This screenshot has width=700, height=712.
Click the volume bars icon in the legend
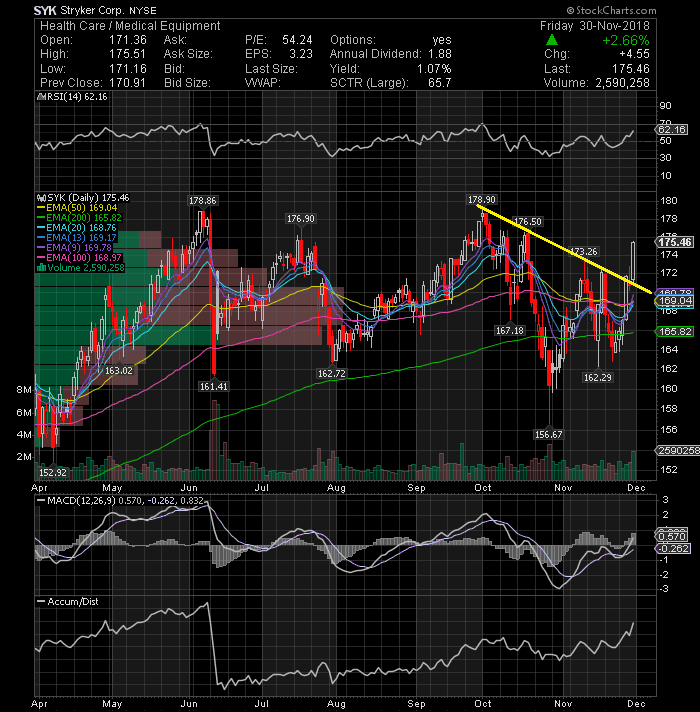click(x=41, y=267)
